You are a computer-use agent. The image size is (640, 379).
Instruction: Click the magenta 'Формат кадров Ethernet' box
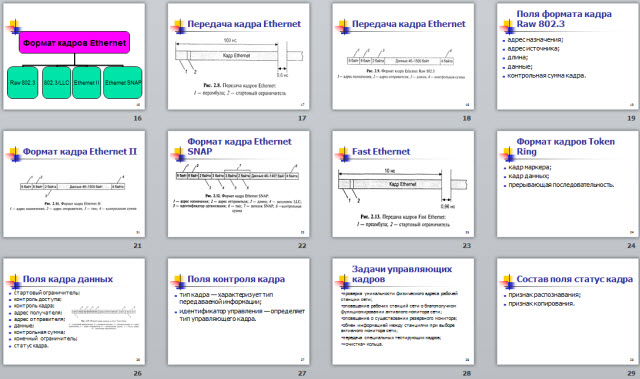(x=74, y=42)
